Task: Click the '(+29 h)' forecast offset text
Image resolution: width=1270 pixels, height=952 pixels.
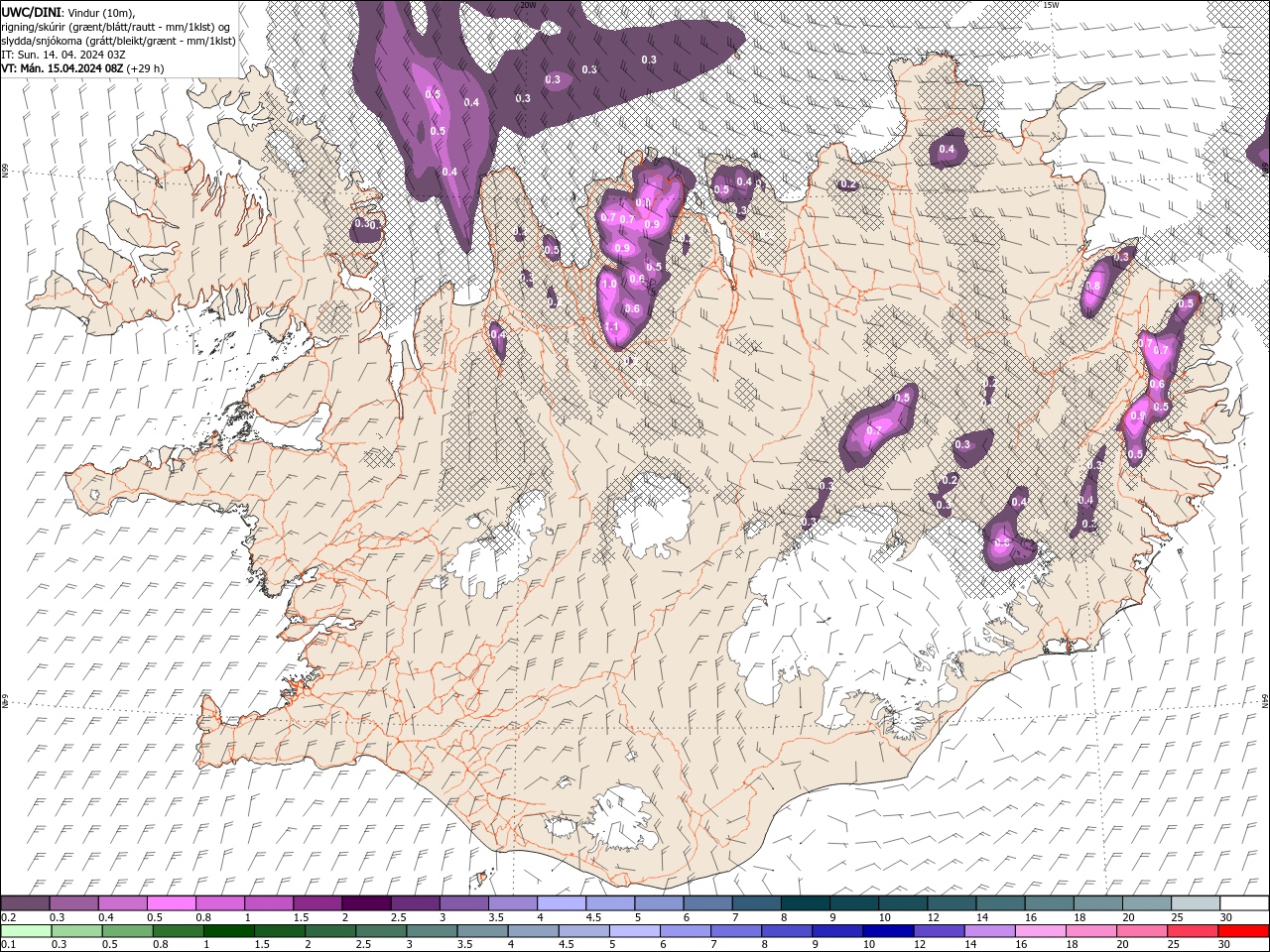Action: tap(146, 68)
